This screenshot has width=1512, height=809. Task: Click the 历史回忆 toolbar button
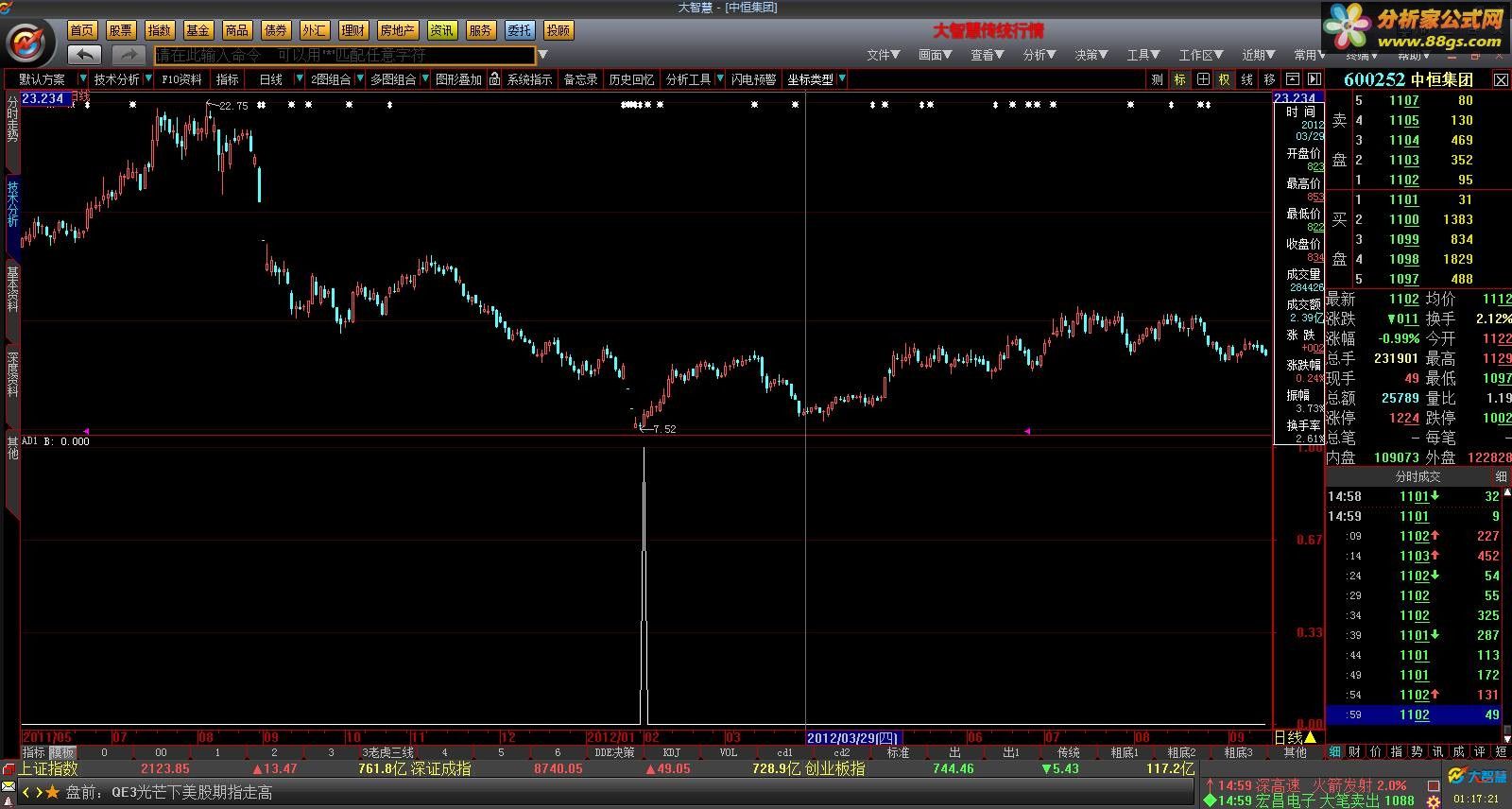[x=631, y=79]
